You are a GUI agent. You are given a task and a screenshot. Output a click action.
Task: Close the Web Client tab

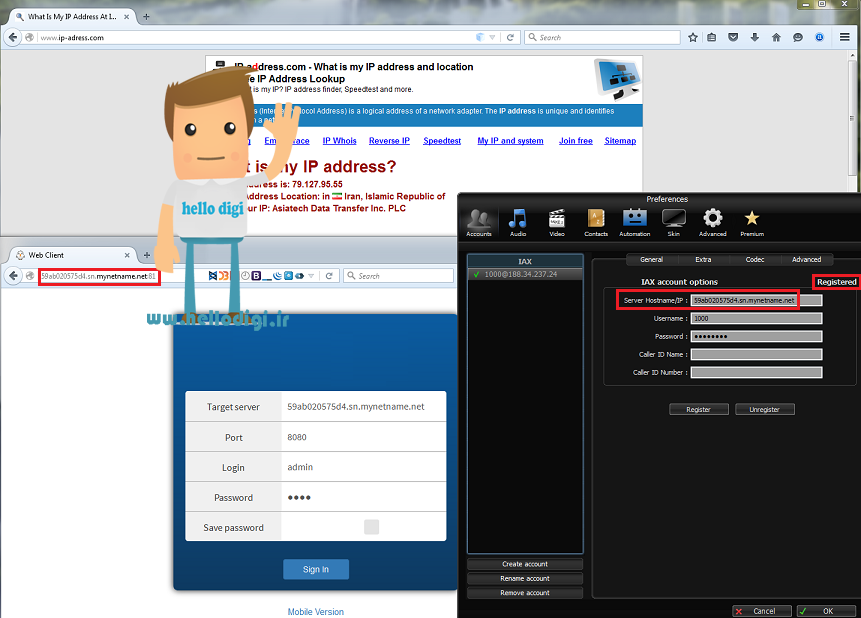(x=127, y=255)
